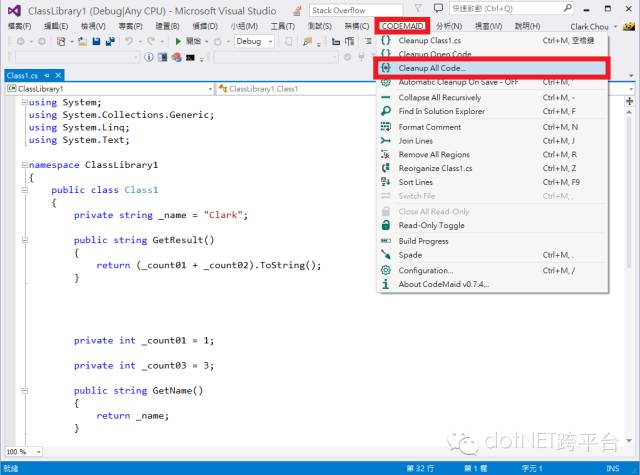Collapse the GetResult() method block

[24, 240]
